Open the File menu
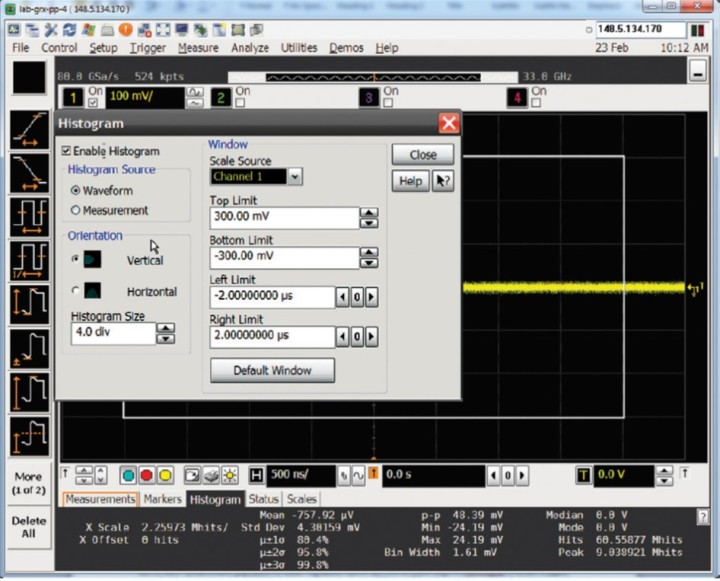 point(20,48)
